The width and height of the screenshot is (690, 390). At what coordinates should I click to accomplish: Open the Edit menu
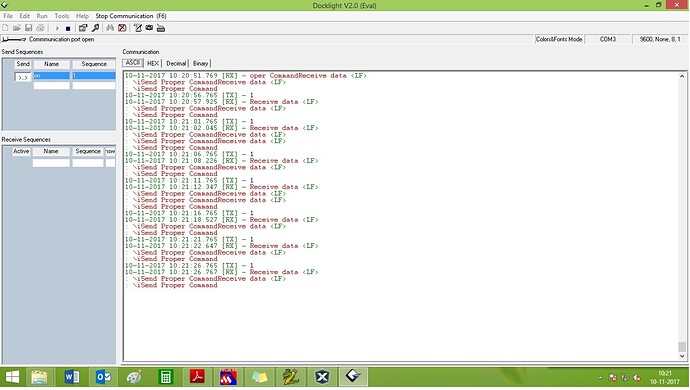[x=25, y=16]
